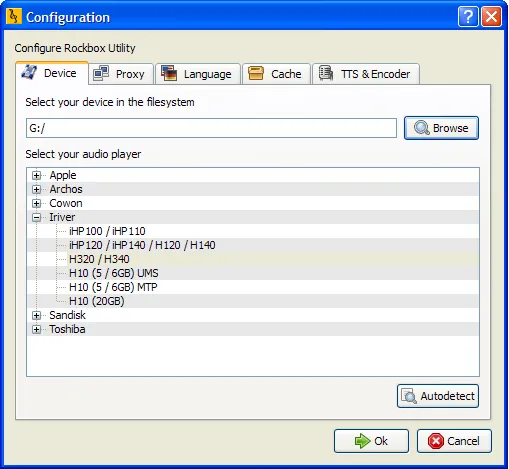Image resolution: width=509 pixels, height=469 pixels.
Task: Click the help question mark button
Action: 468,16
